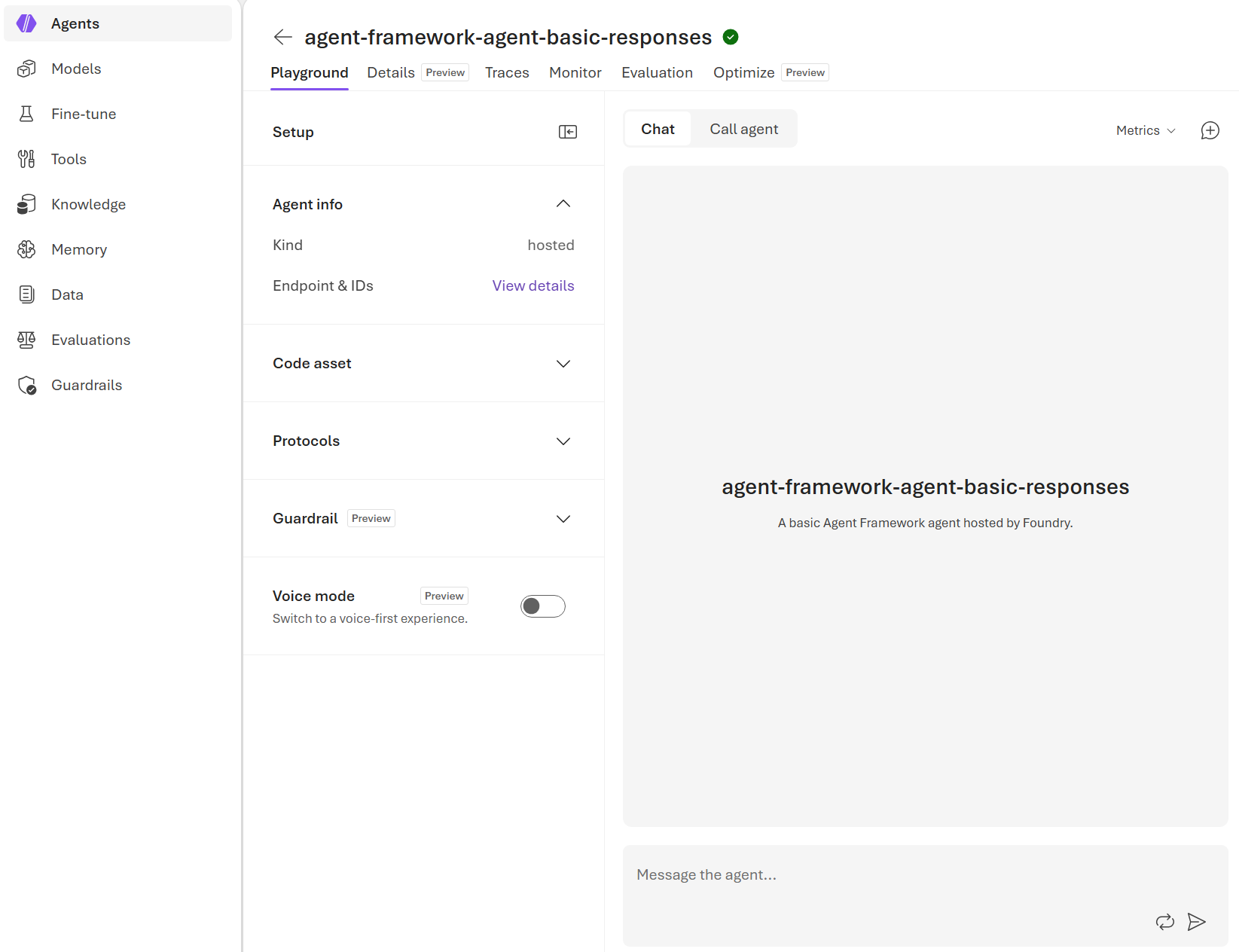Click the 'hosted' Kind value
This screenshot has width=1239, height=952.
click(551, 245)
